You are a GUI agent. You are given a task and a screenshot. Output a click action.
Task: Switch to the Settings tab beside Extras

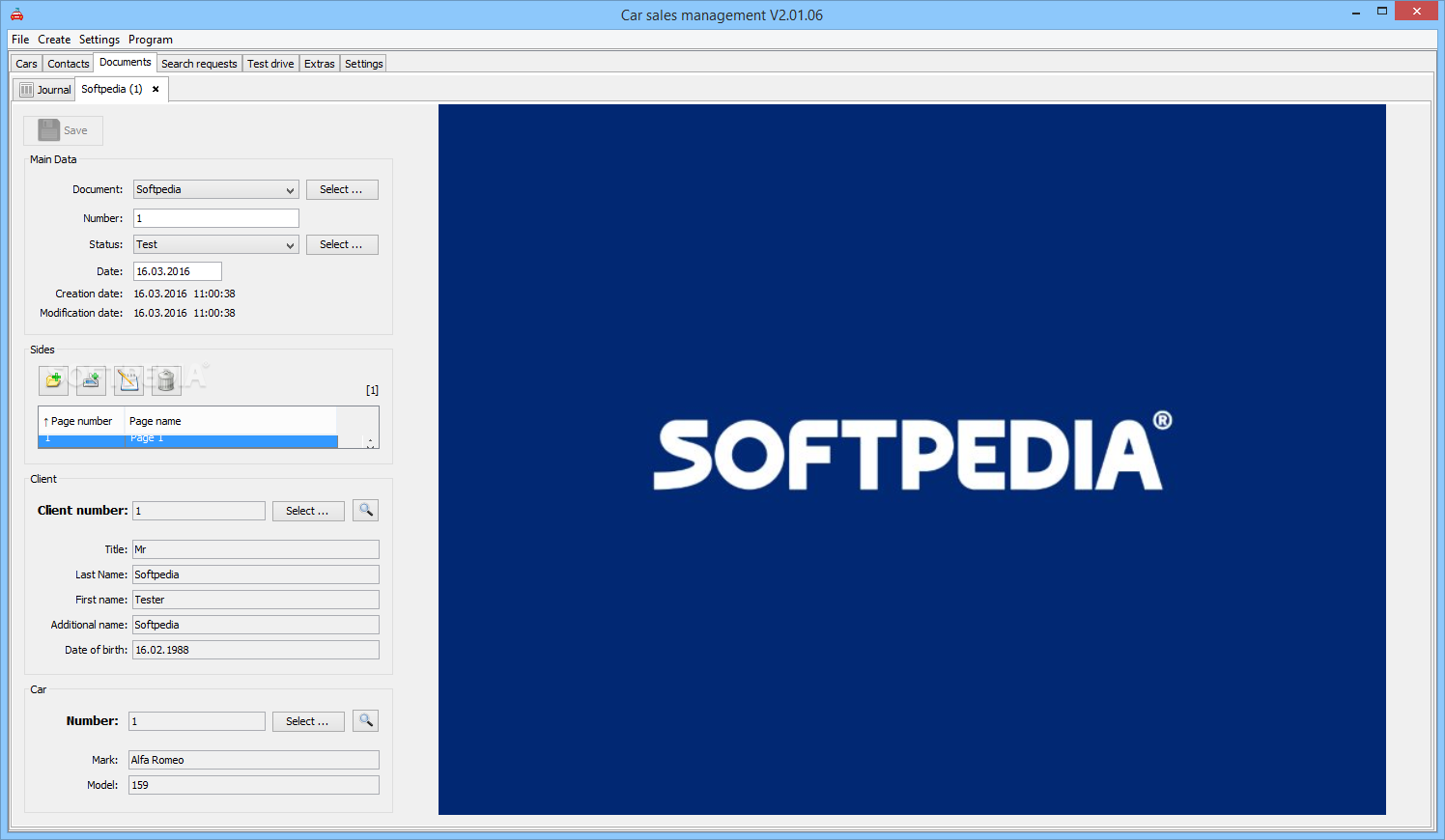click(x=364, y=64)
